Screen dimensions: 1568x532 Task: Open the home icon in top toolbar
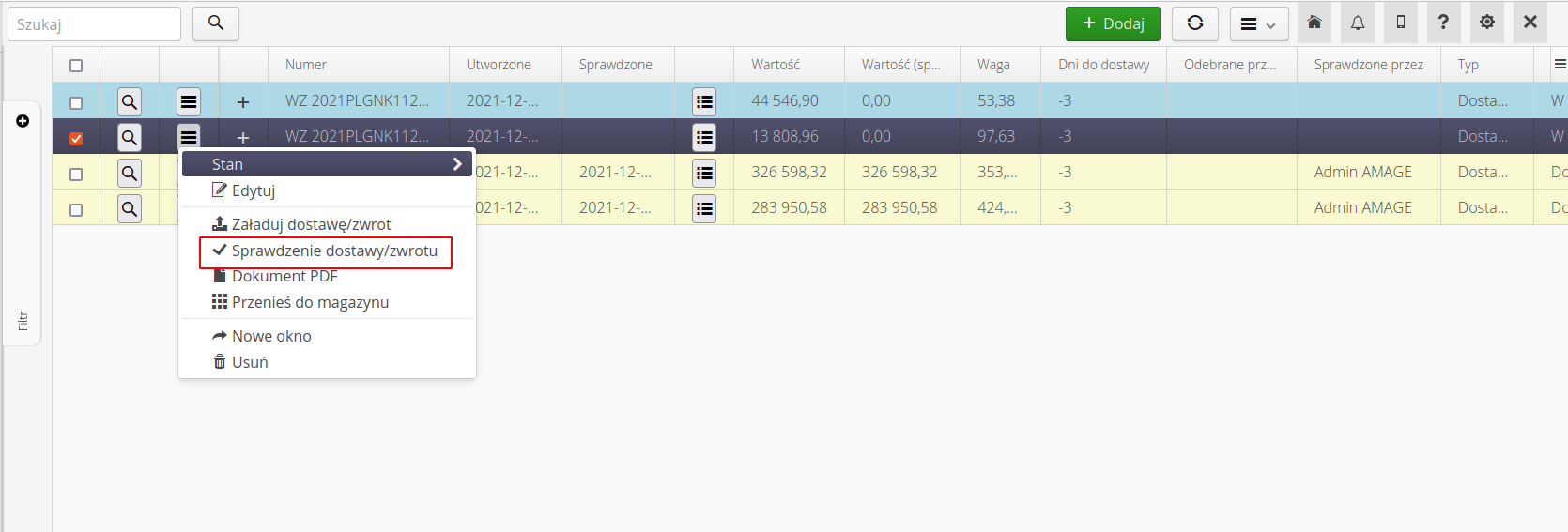[x=1314, y=23]
